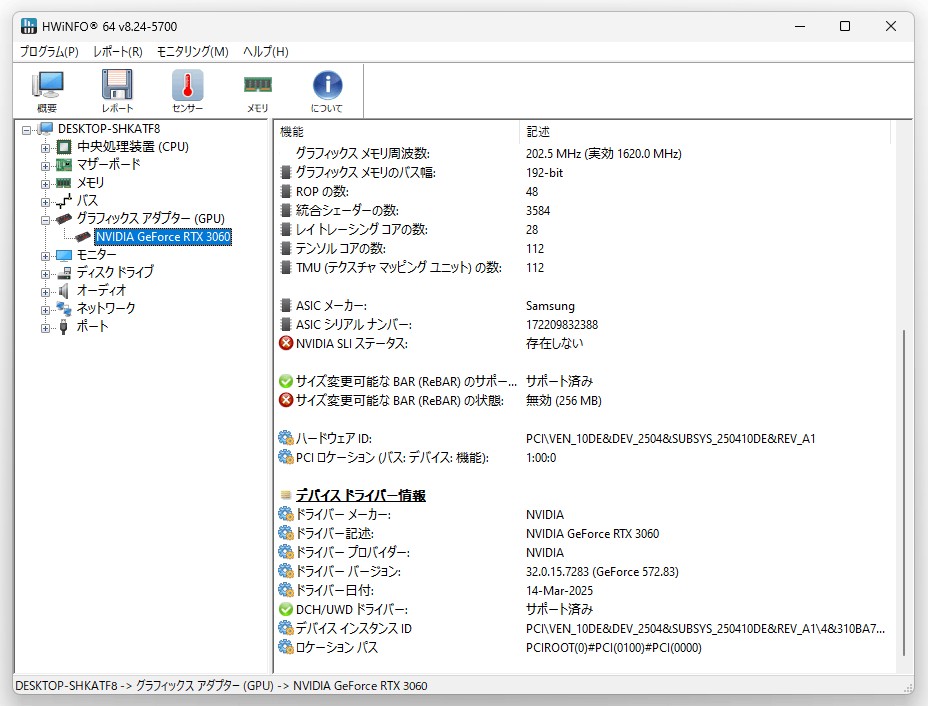Click the 14-Mar-2025 driver date value
Image resolution: width=928 pixels, height=706 pixels.
pyautogui.click(x=559, y=591)
